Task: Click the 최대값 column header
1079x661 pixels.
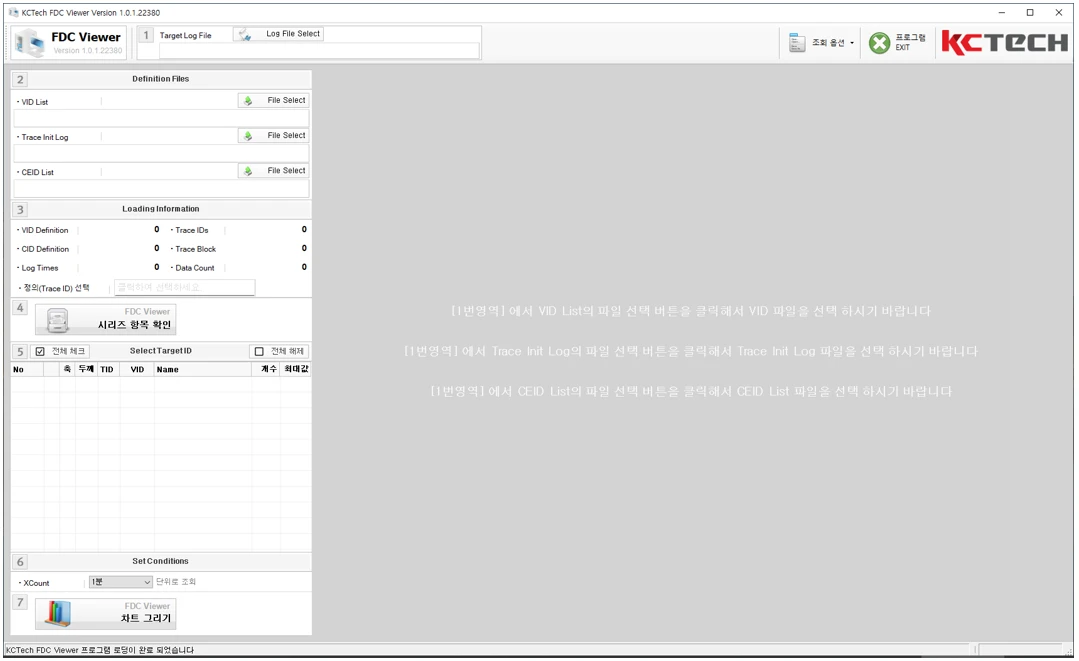Action: pos(296,369)
